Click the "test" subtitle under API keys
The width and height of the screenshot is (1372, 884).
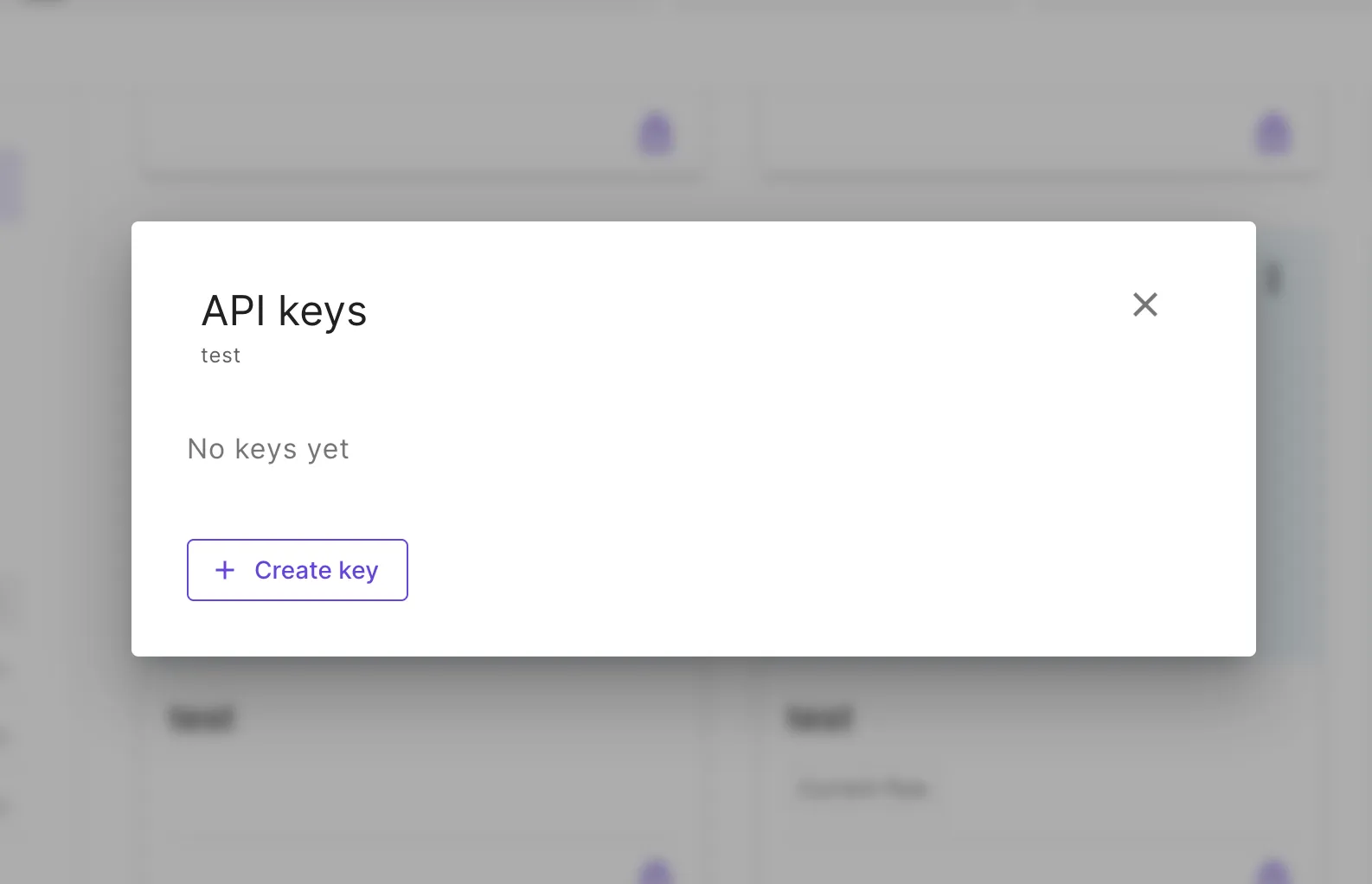(221, 356)
